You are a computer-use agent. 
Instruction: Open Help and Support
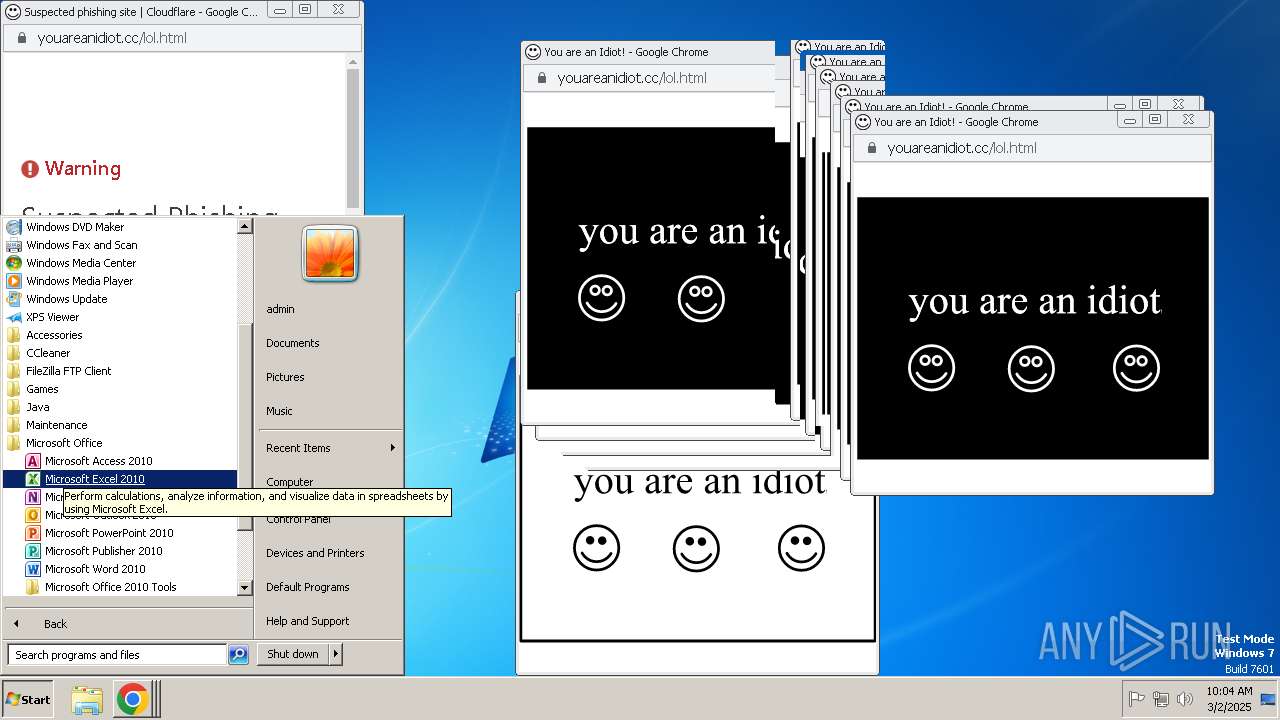click(307, 621)
